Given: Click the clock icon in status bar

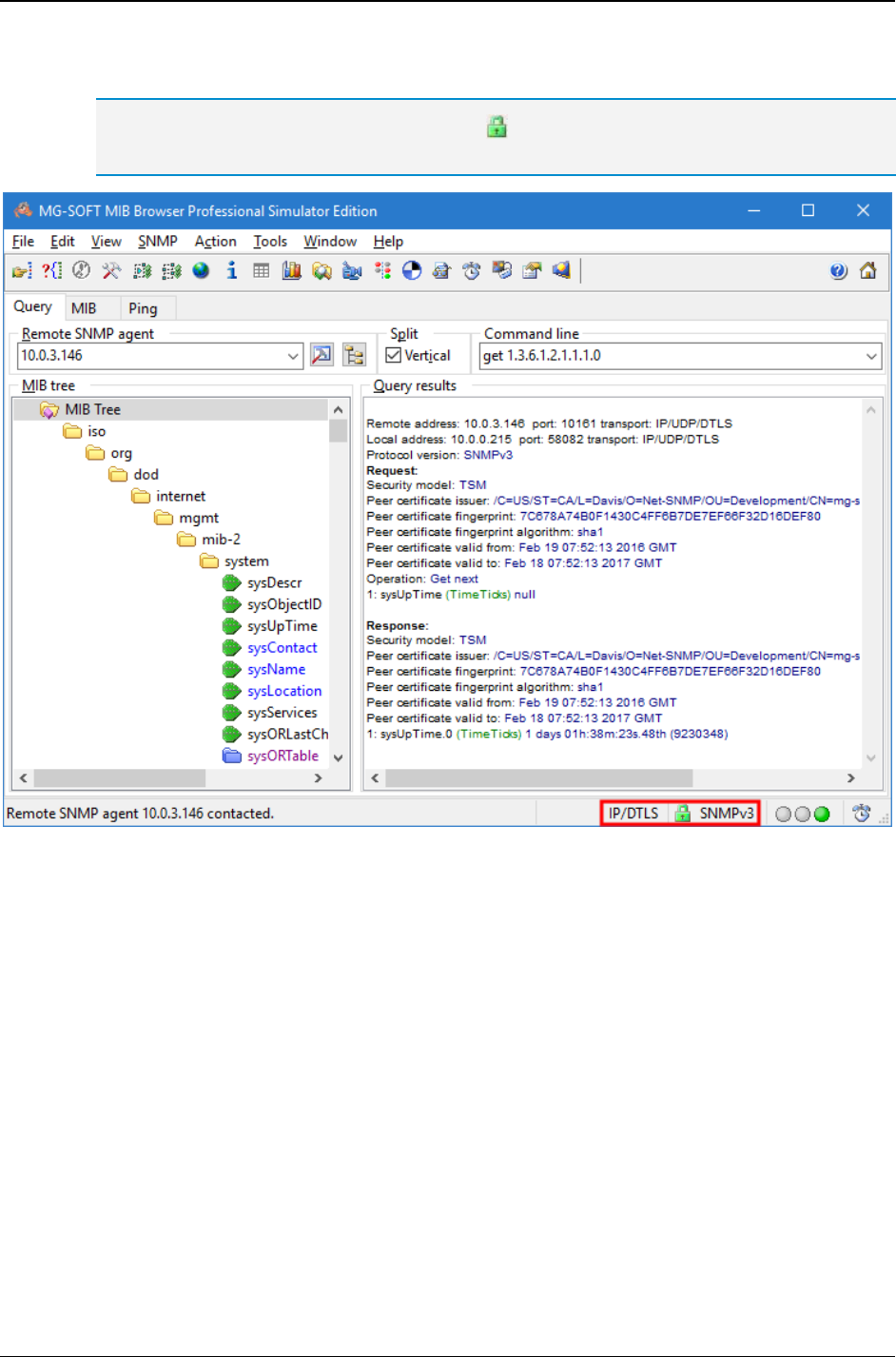Looking at the screenshot, I should coord(862,814).
